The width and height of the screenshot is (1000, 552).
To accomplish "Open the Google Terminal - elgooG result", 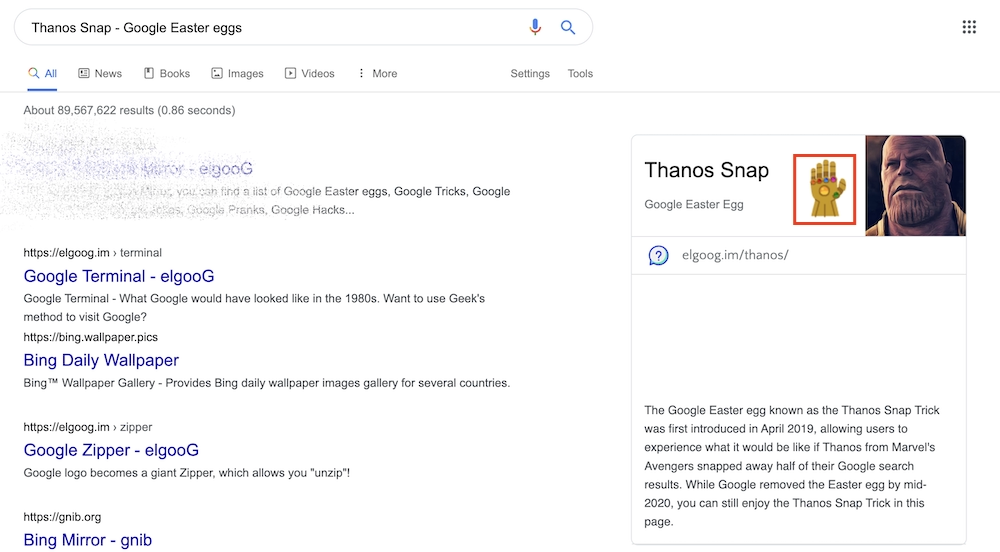I will point(119,276).
